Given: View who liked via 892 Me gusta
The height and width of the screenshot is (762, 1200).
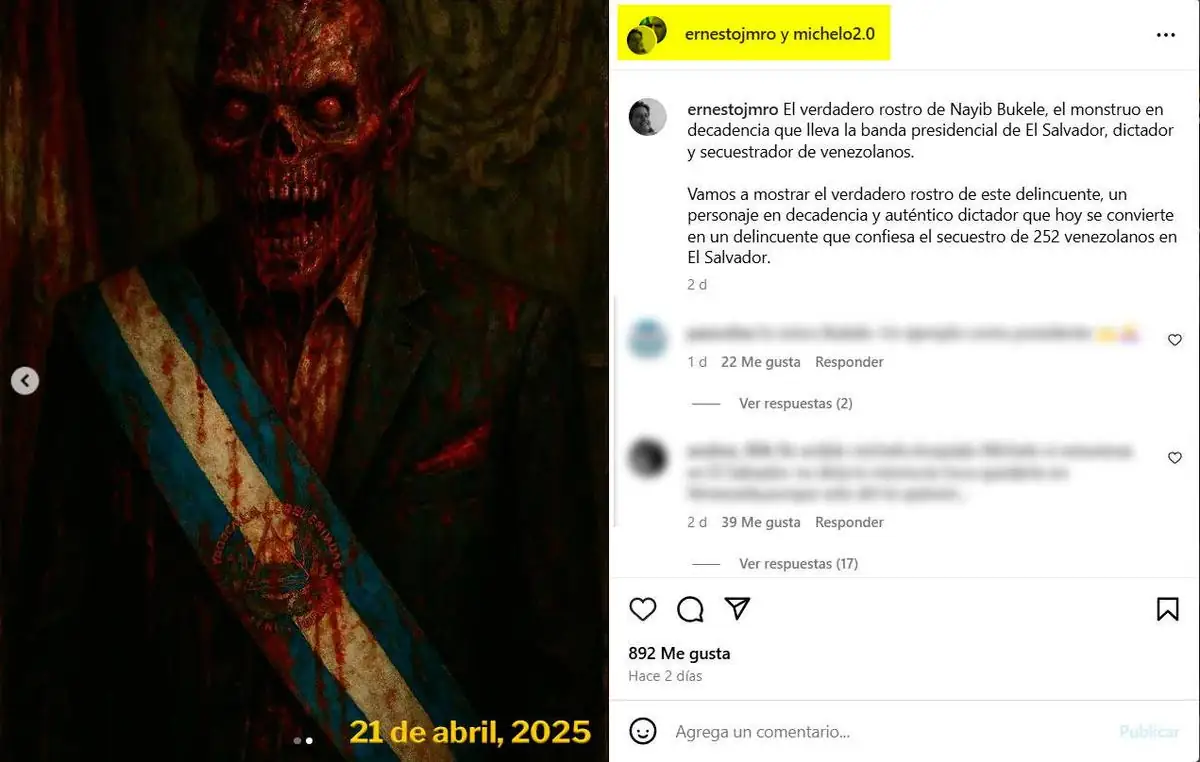Looking at the screenshot, I should tap(679, 653).
